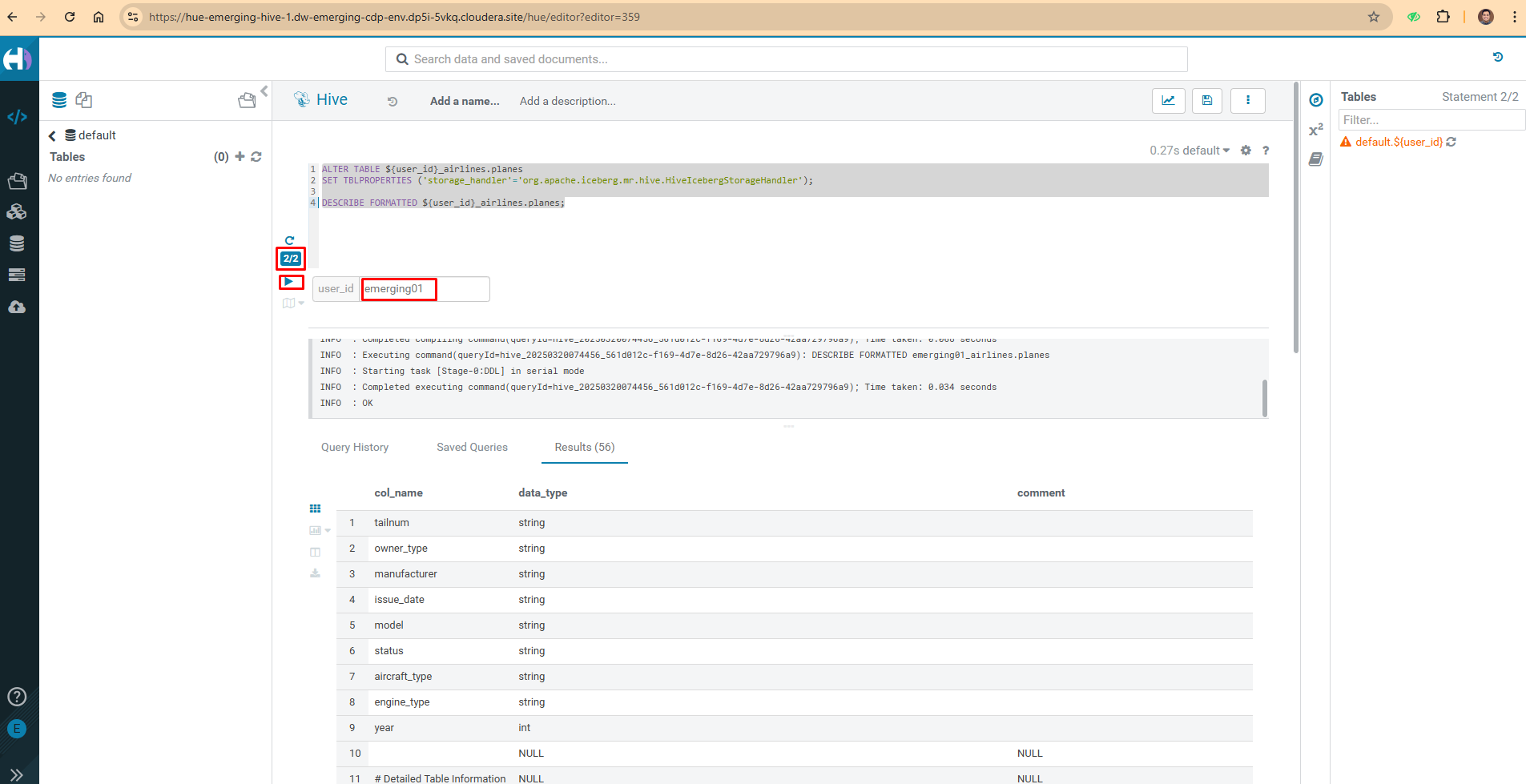Click the log panel resize handle
1526x784 pixels.
click(x=789, y=426)
